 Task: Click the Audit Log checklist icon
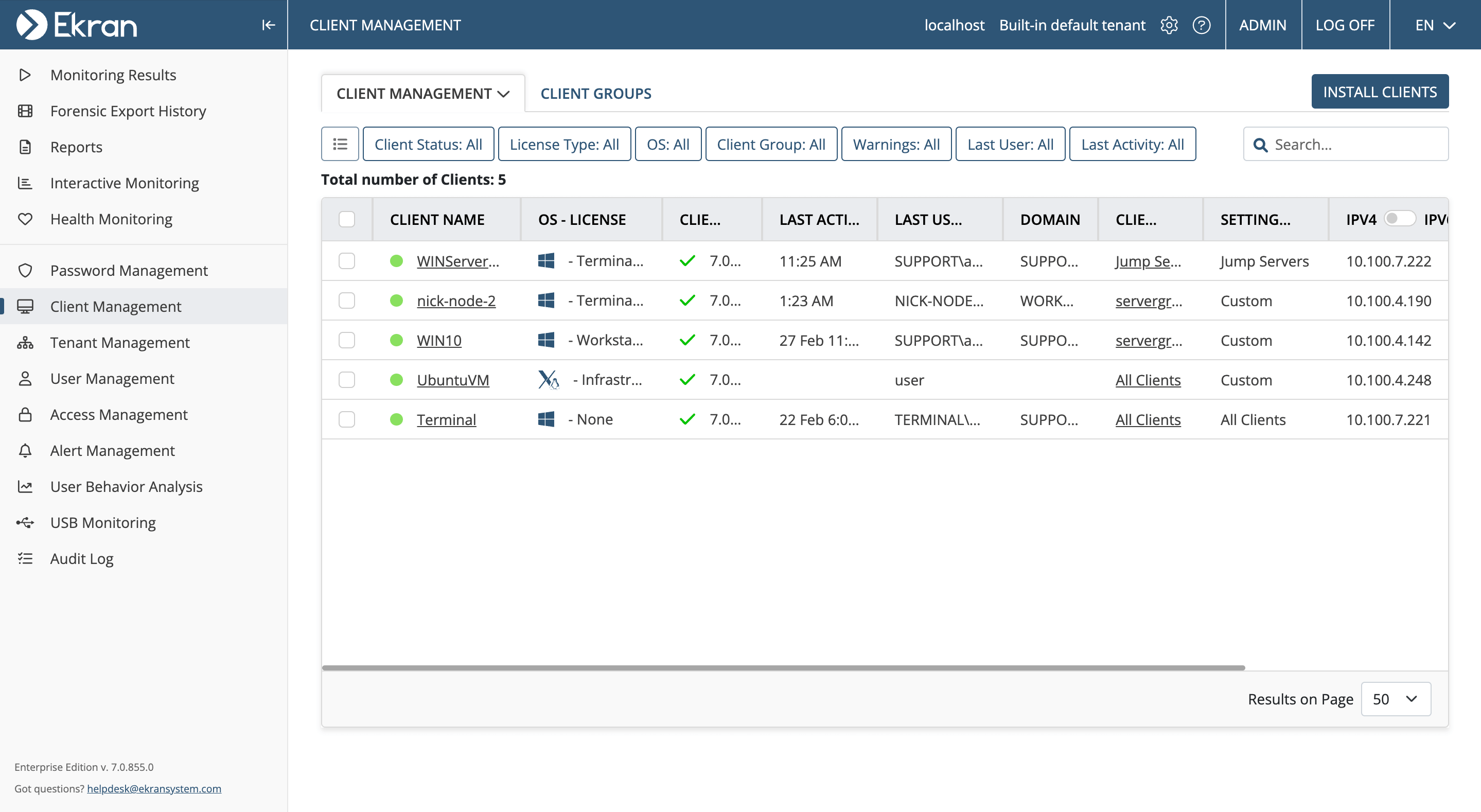[25, 558]
